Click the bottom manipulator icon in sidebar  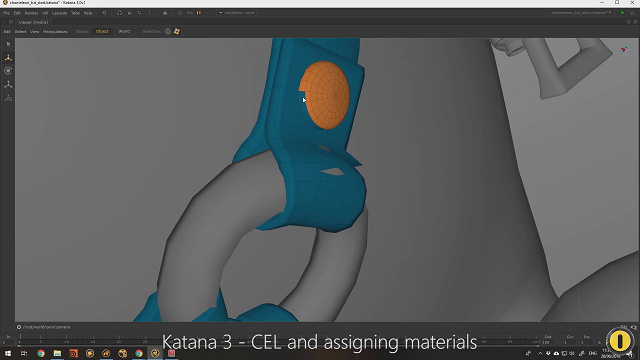click(x=8, y=98)
